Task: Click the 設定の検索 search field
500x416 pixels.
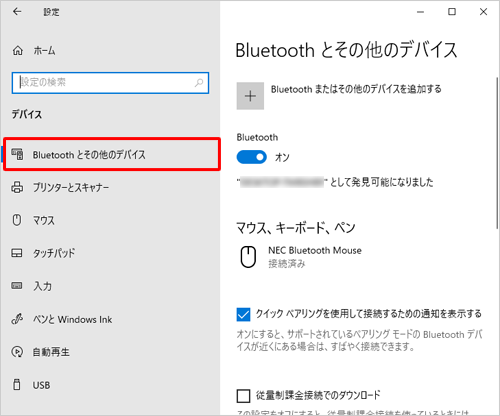Action: [110, 82]
